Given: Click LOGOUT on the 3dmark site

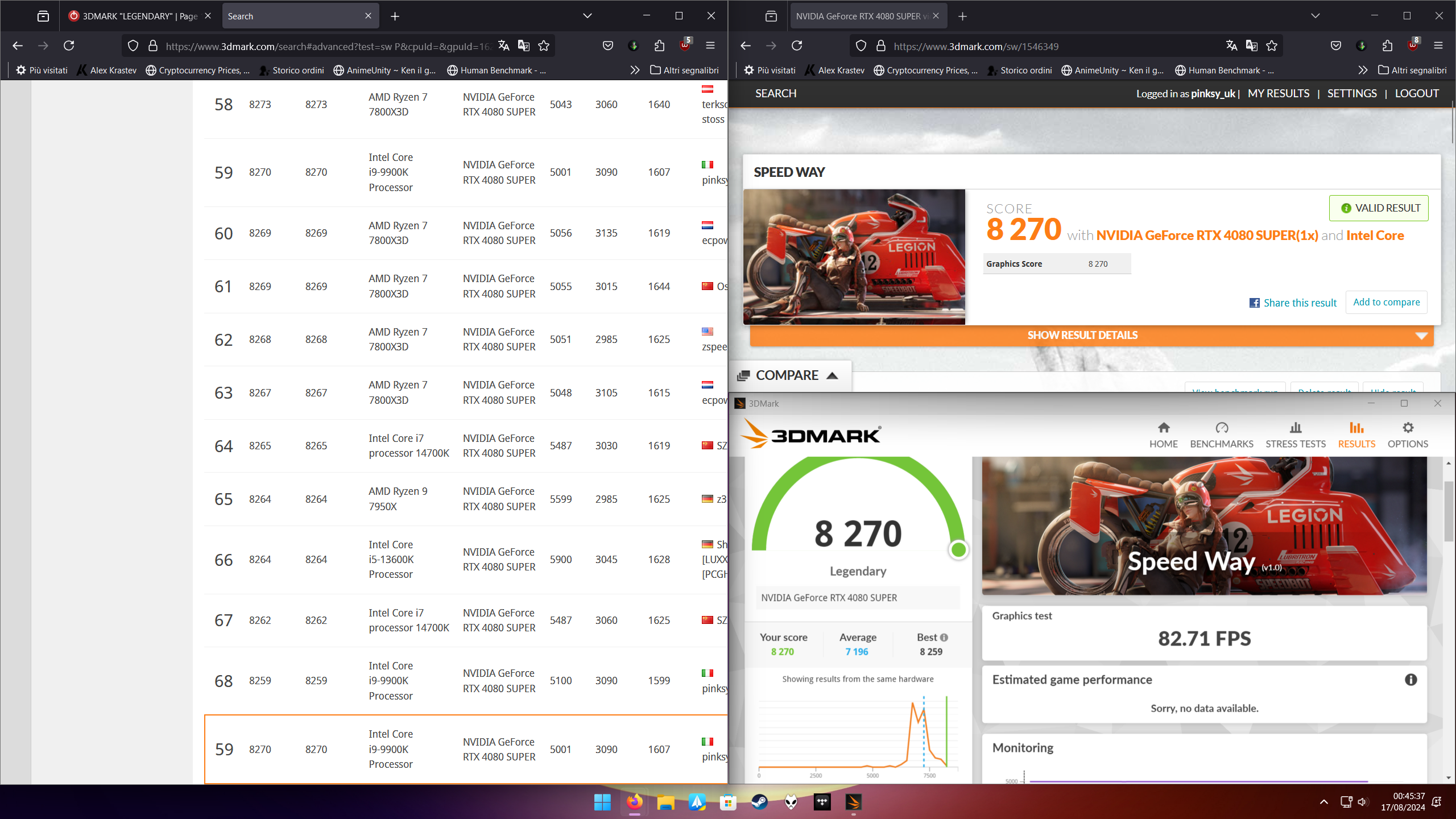Looking at the screenshot, I should (x=1417, y=93).
